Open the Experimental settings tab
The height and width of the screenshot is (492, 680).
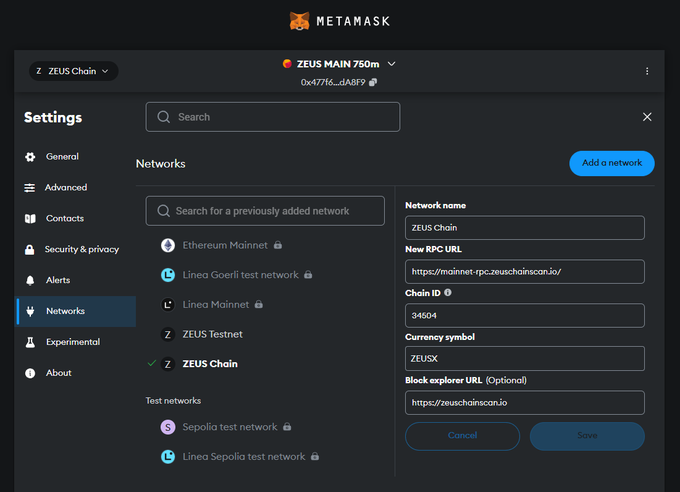pyautogui.click(x=75, y=342)
